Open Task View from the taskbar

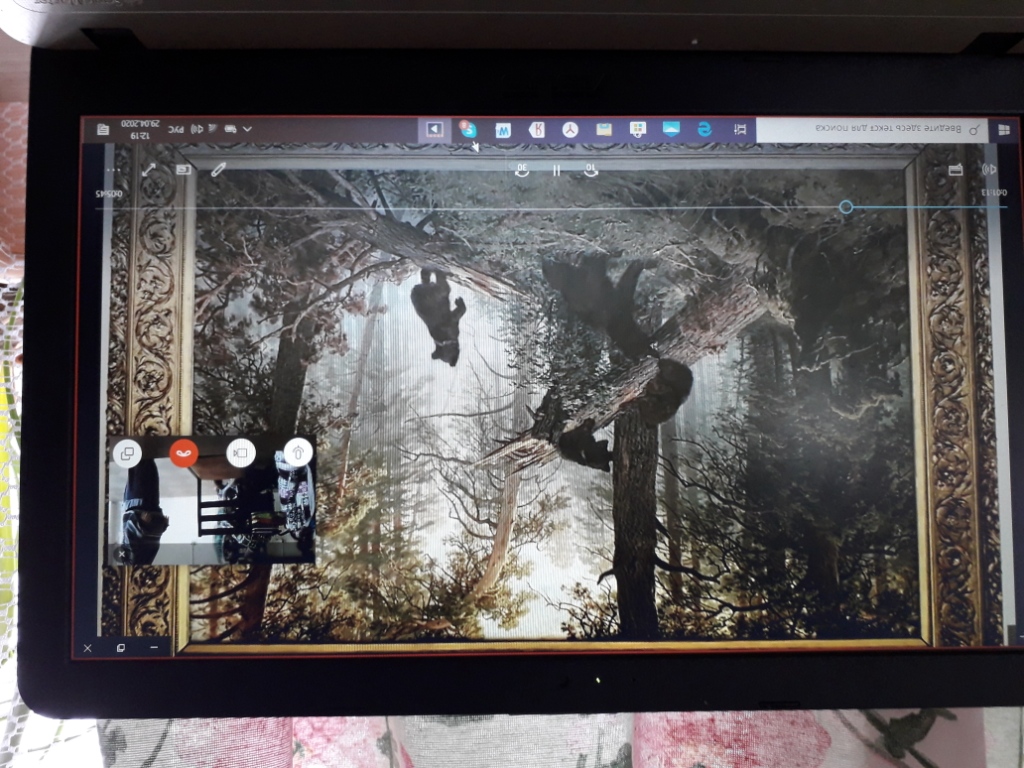pyautogui.click(x=740, y=129)
